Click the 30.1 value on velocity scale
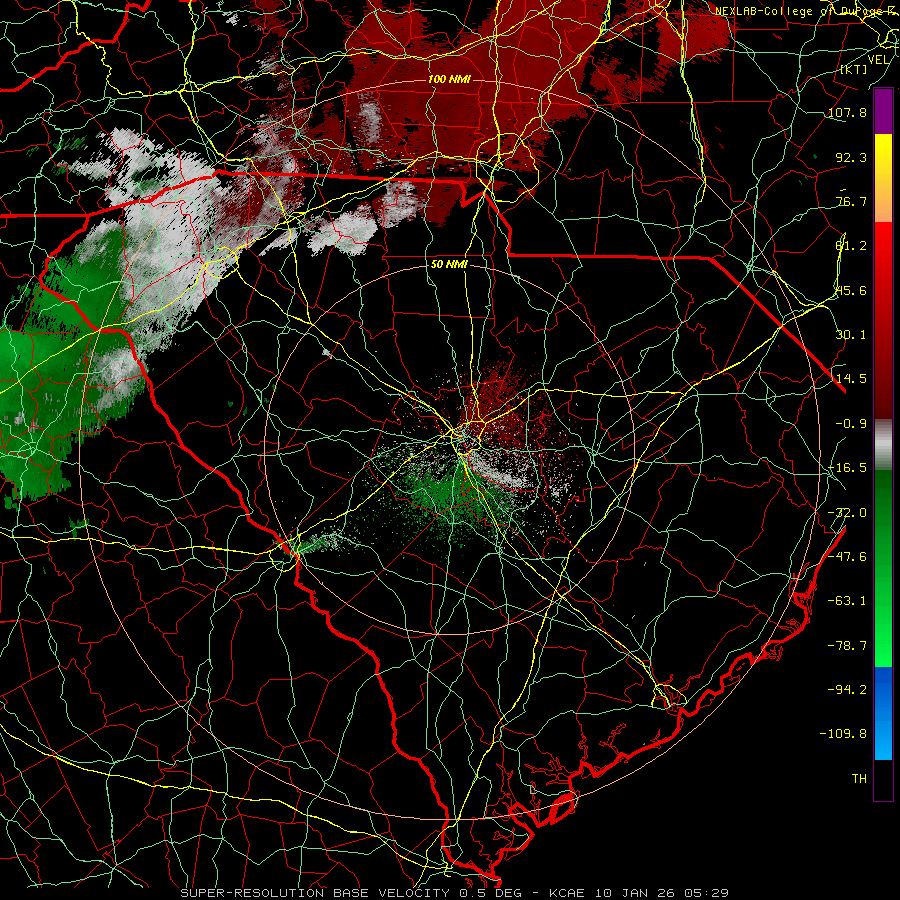900x900 pixels. click(851, 335)
